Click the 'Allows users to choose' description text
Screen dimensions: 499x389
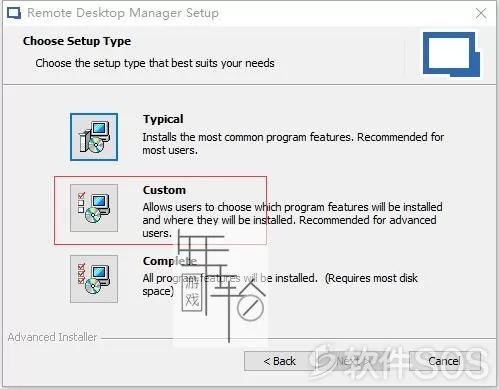(292, 220)
